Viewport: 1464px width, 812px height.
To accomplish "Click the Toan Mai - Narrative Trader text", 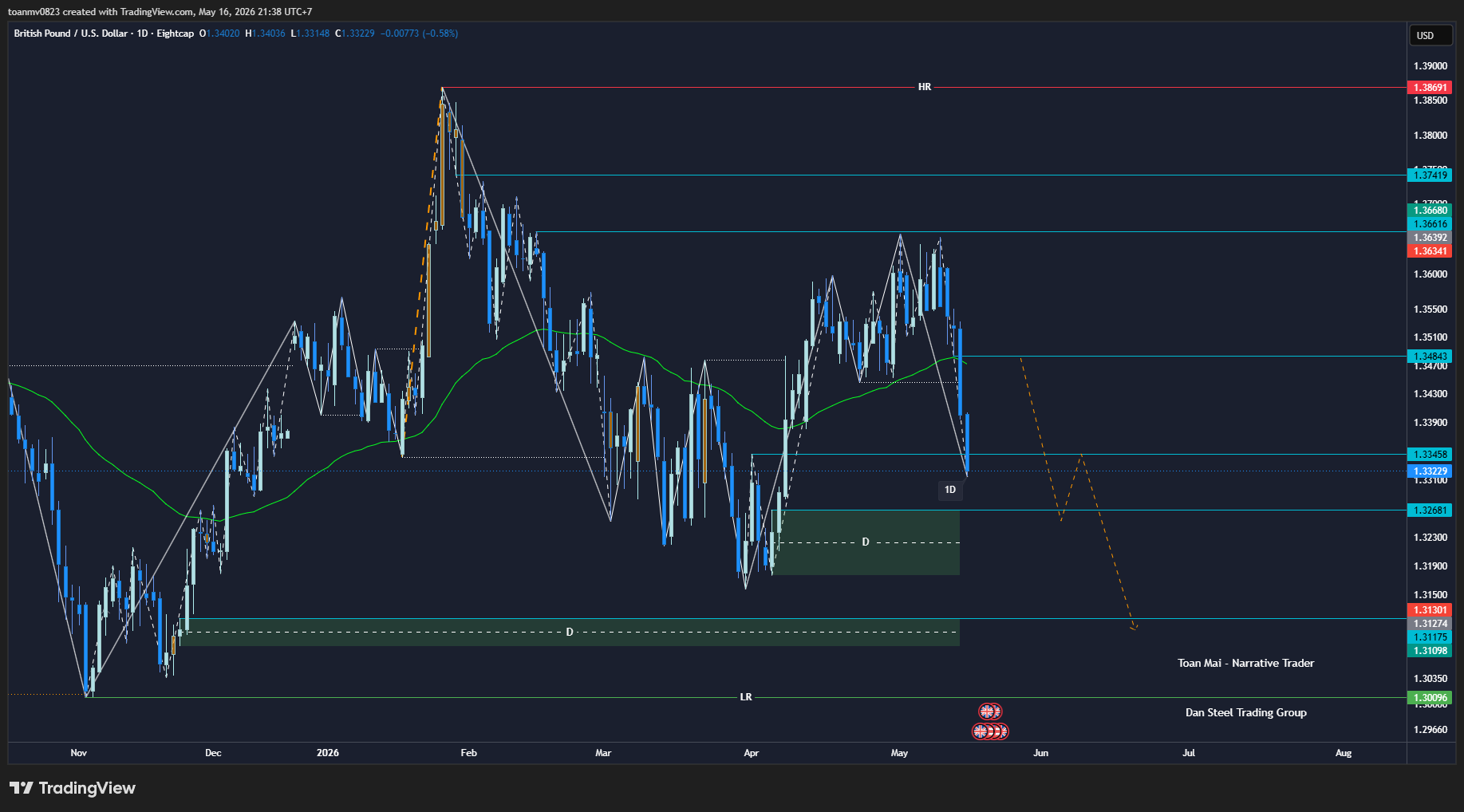I will click(x=1246, y=663).
